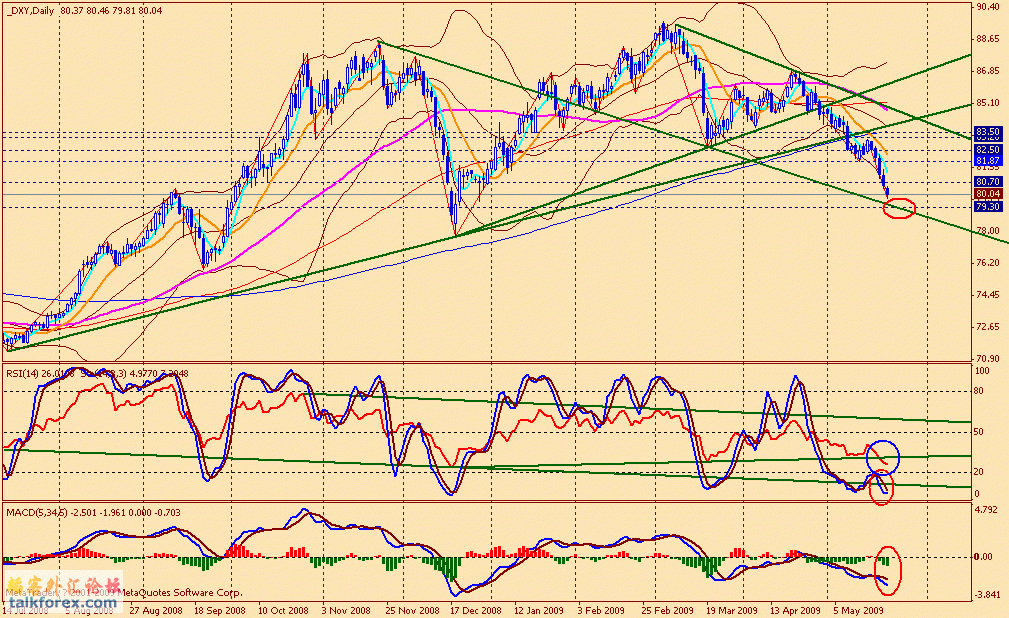This screenshot has width=1009, height=618.
Task: Select the 90.40 price axis label
Action: [988, 7]
